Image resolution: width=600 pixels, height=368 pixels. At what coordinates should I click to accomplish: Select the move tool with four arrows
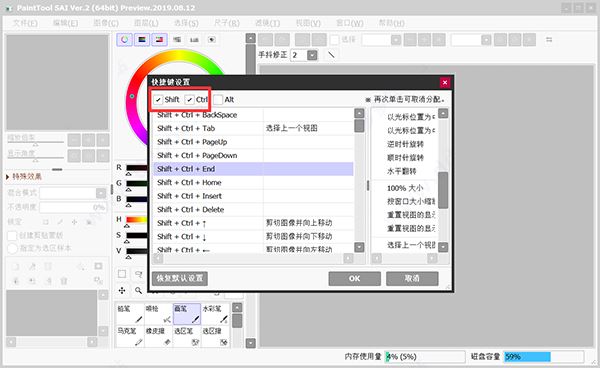click(122, 291)
